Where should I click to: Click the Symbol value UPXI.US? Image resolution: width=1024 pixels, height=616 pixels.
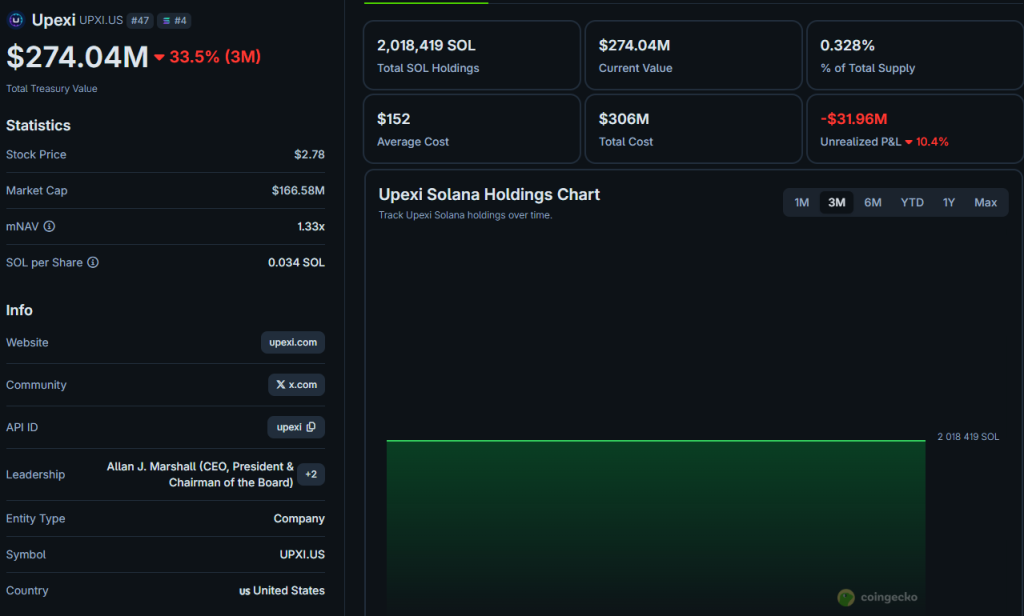(x=302, y=555)
